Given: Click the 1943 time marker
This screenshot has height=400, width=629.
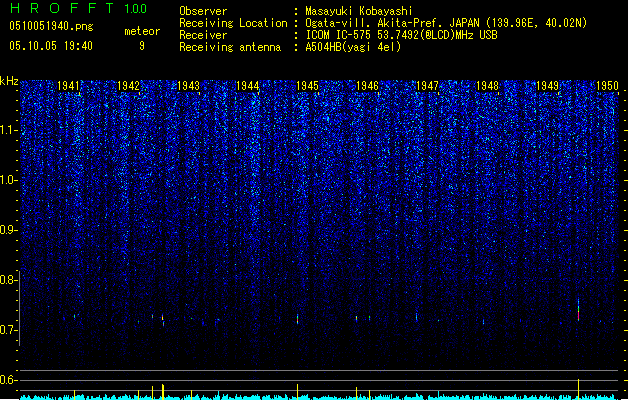Looking at the screenshot, I should click(188, 86).
